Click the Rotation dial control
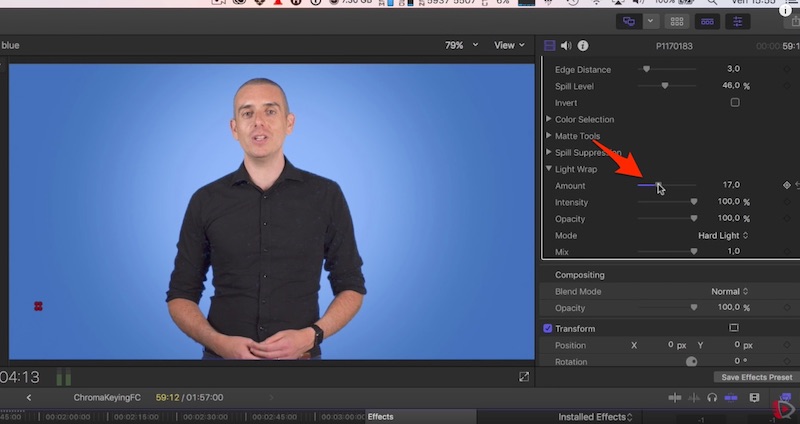This screenshot has width=800, height=424. 691,361
